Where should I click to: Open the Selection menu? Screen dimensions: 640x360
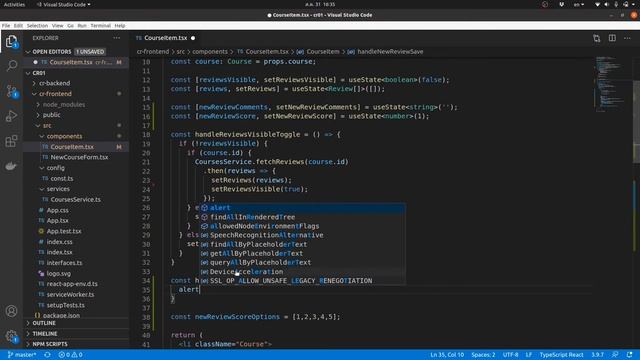click(x=37, y=25)
